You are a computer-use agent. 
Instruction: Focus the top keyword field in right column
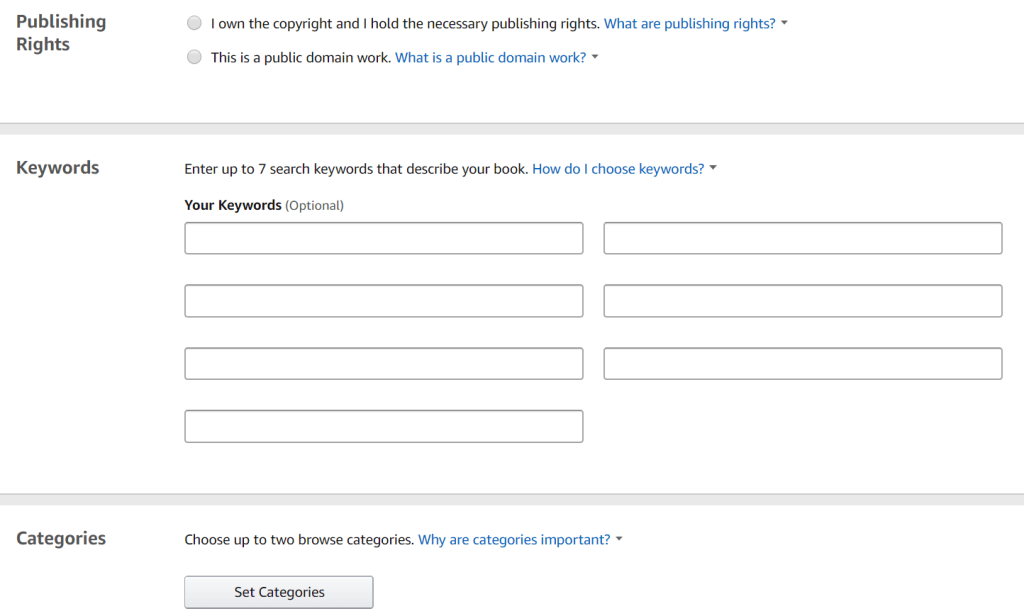(802, 238)
